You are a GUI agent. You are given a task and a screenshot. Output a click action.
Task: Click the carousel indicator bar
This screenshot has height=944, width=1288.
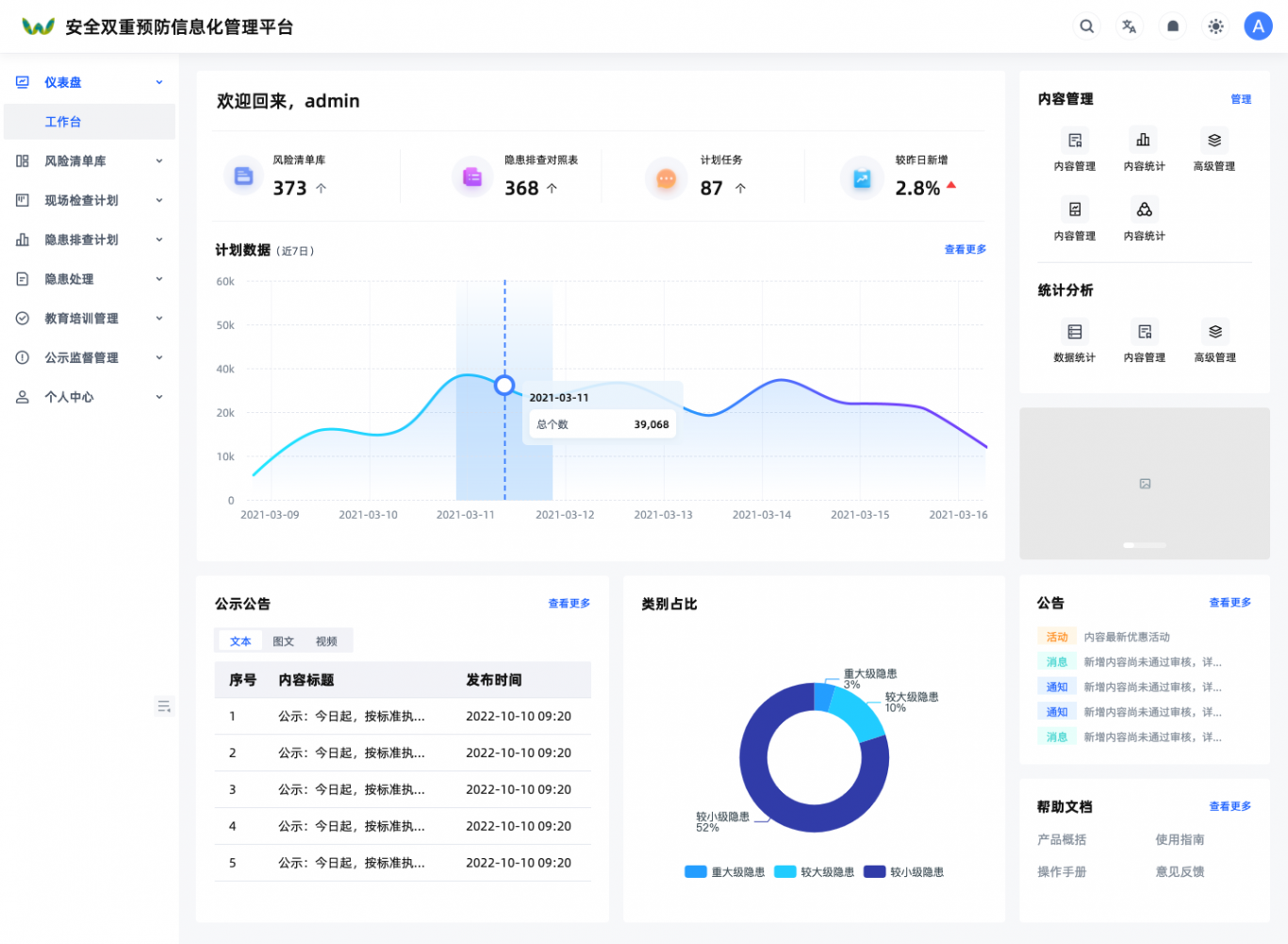(x=1145, y=545)
